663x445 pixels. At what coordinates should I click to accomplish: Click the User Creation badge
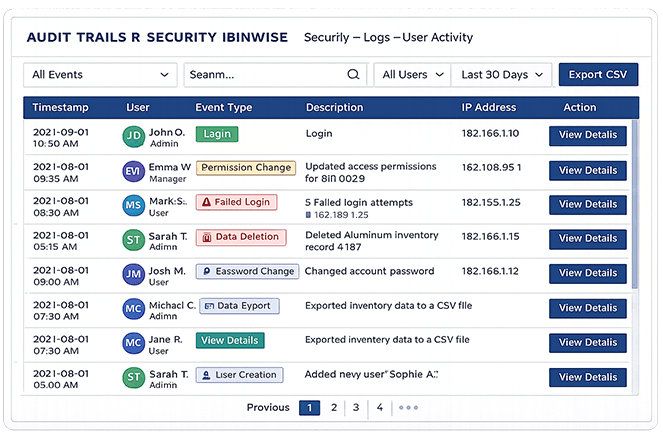(239, 375)
